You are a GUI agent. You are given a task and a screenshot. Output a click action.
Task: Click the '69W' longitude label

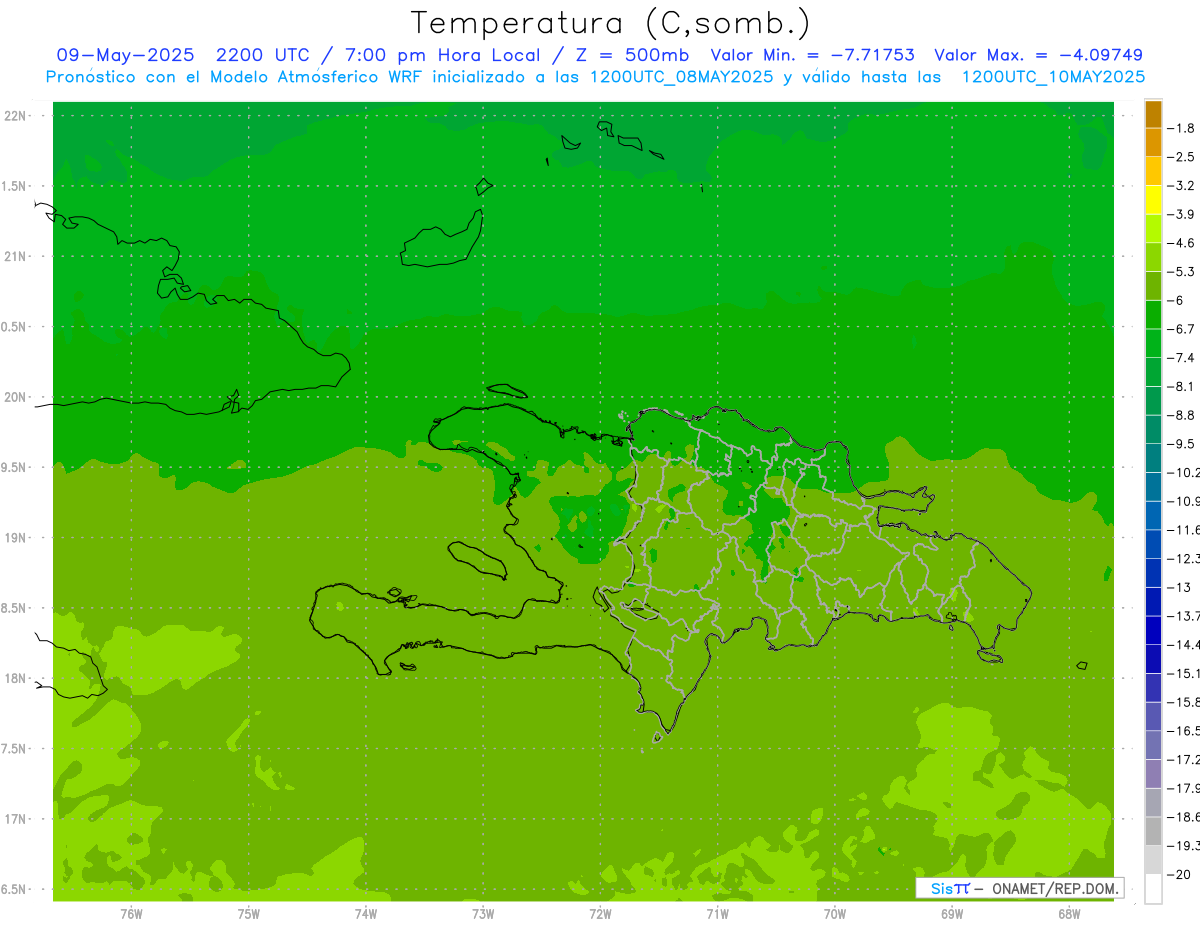coord(952,914)
